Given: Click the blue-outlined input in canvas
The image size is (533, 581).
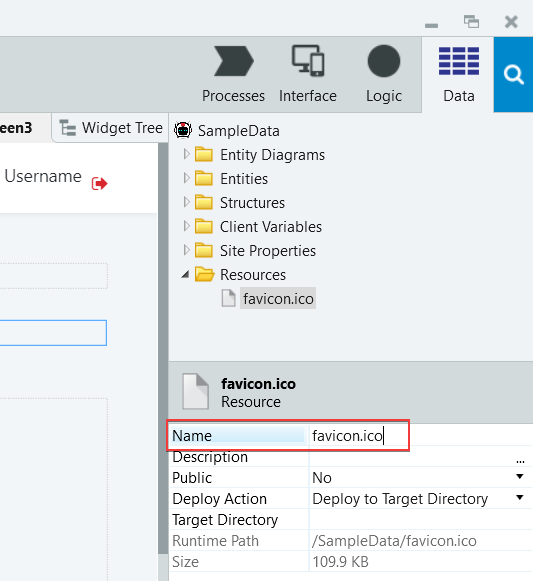Looking at the screenshot, I should 53,333.
